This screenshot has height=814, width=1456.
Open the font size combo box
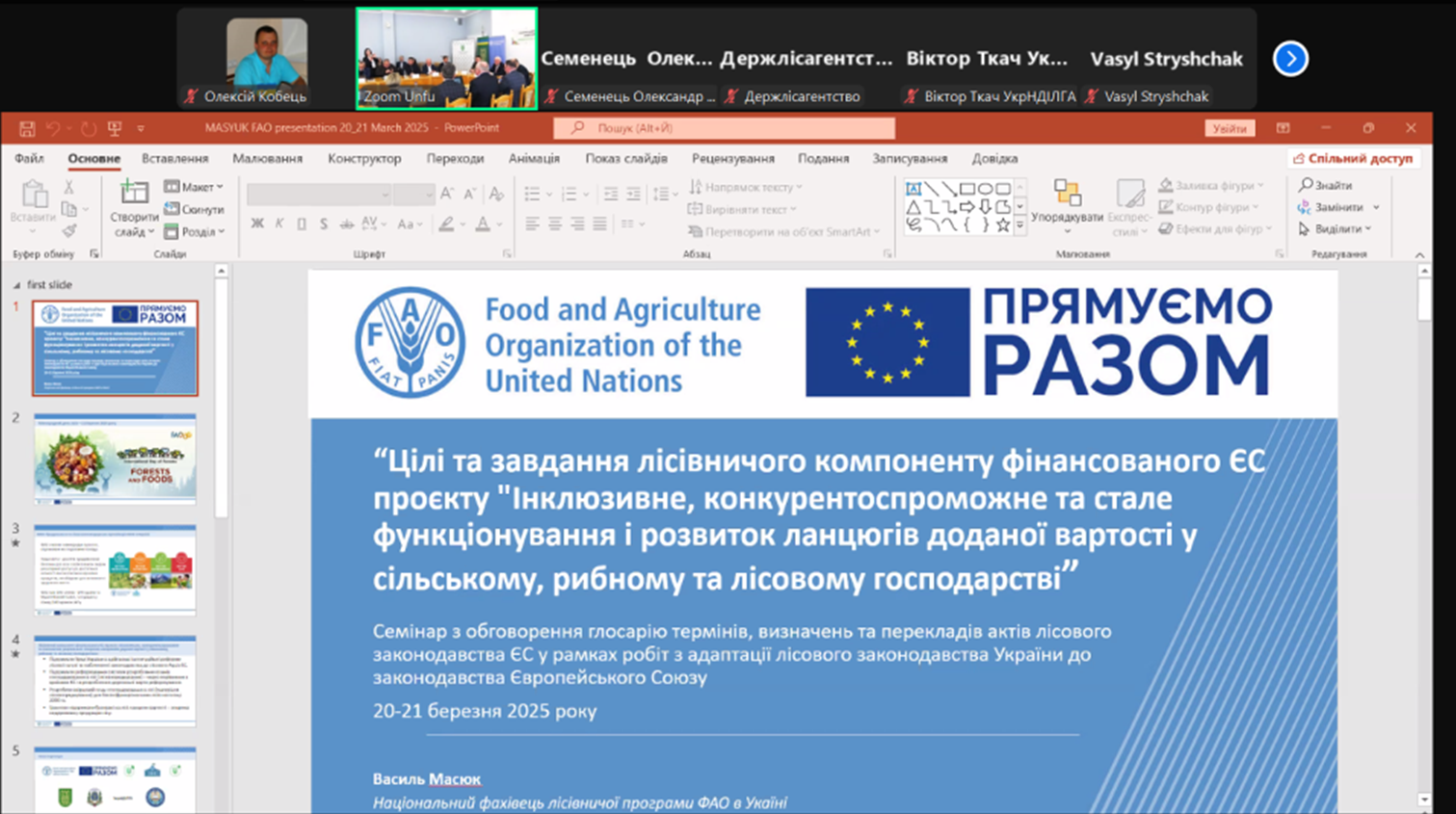414,195
